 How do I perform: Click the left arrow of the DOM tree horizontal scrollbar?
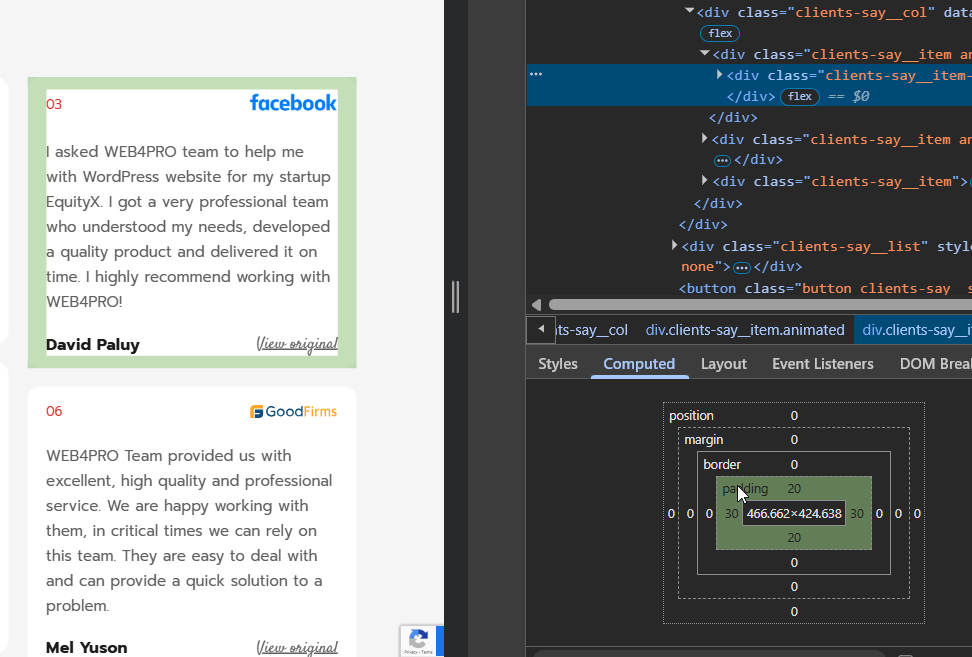pyautogui.click(x=537, y=305)
